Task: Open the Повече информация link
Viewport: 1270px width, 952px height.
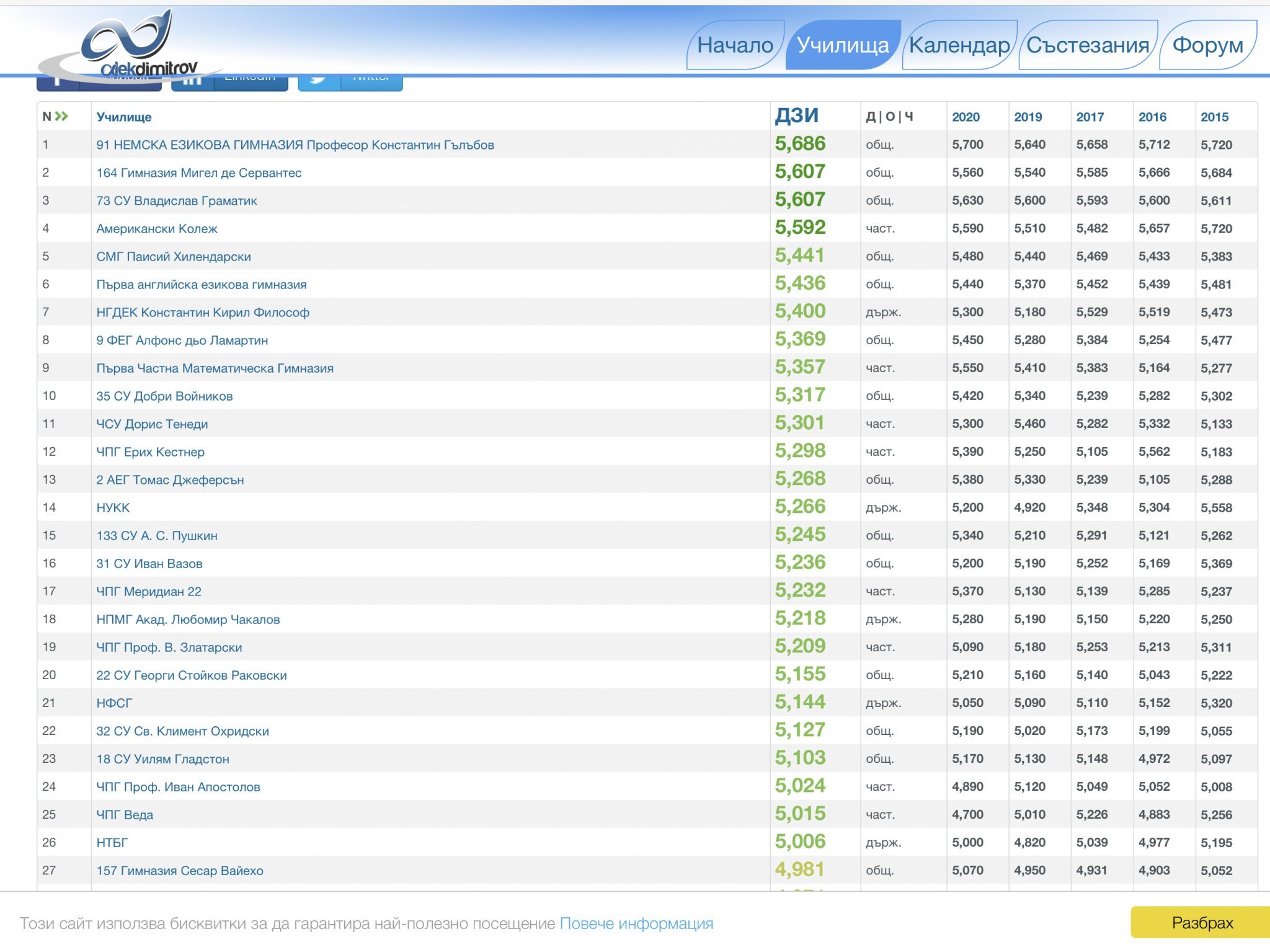Action: (636, 923)
